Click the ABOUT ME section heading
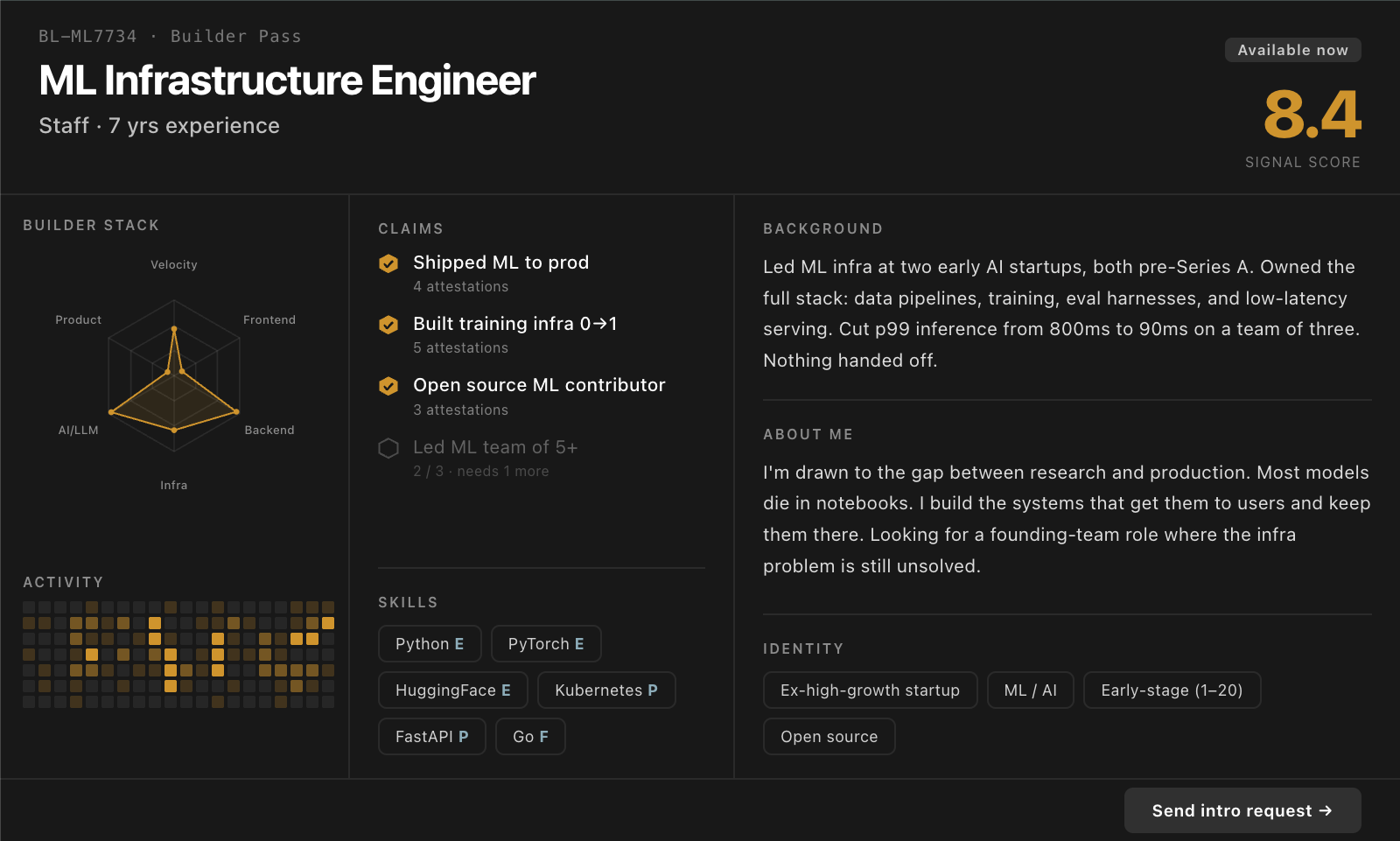Screen dimensions: 1400x841 pyautogui.click(x=808, y=435)
